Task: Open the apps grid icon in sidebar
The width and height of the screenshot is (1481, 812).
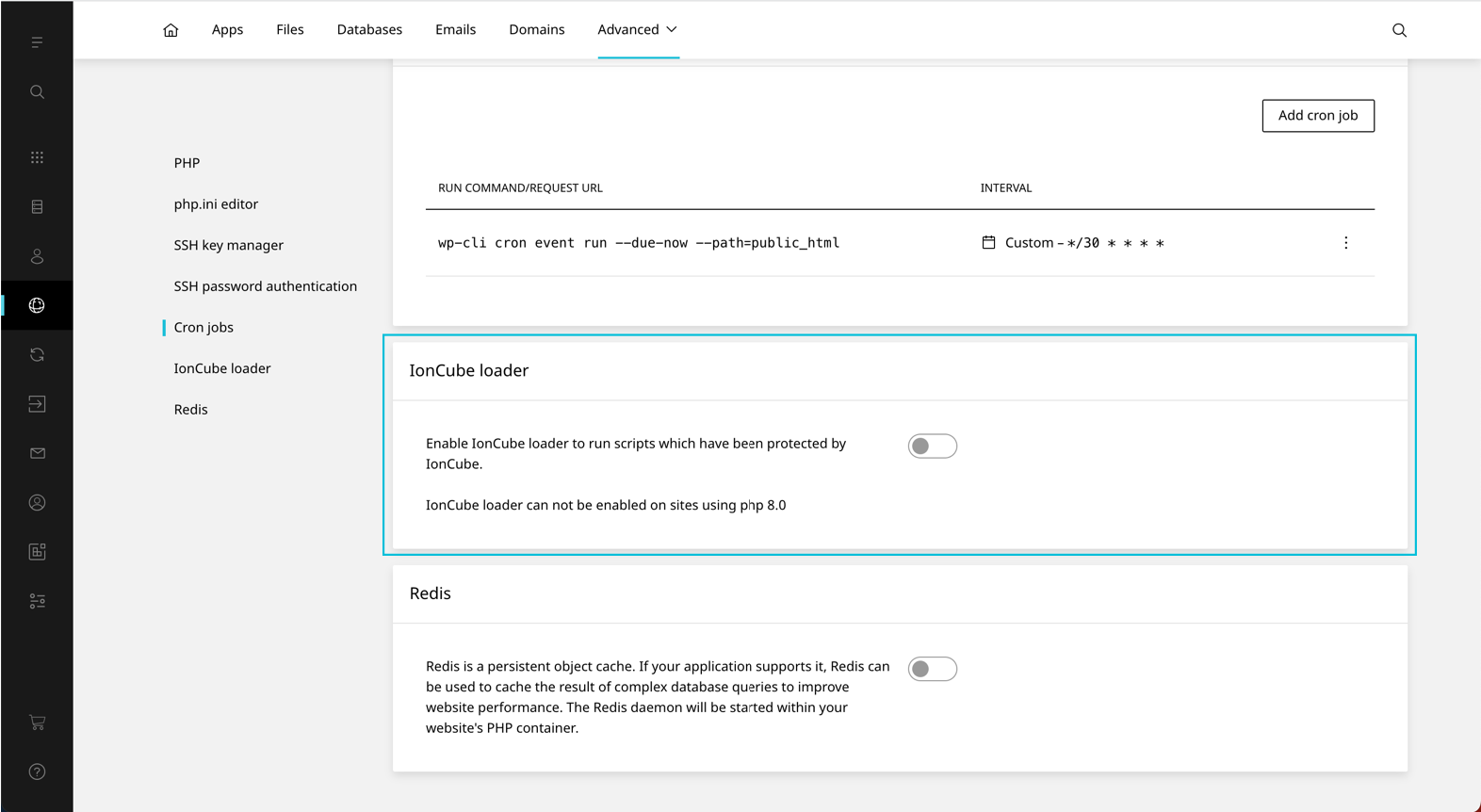Action: click(x=37, y=157)
